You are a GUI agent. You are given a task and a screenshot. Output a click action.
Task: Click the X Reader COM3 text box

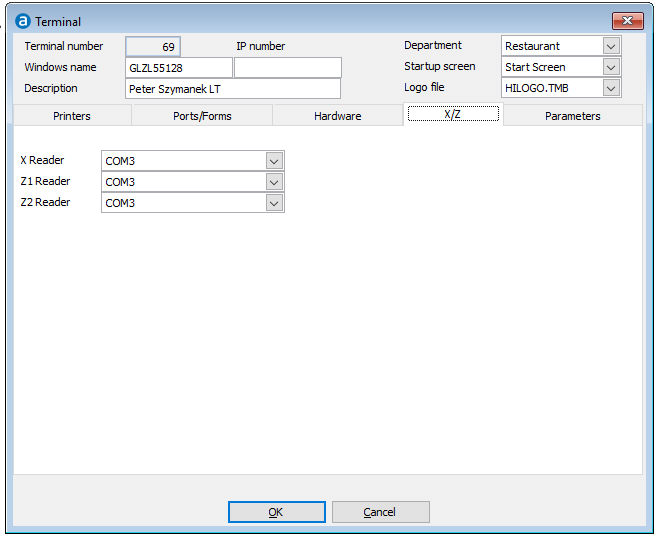(x=183, y=161)
